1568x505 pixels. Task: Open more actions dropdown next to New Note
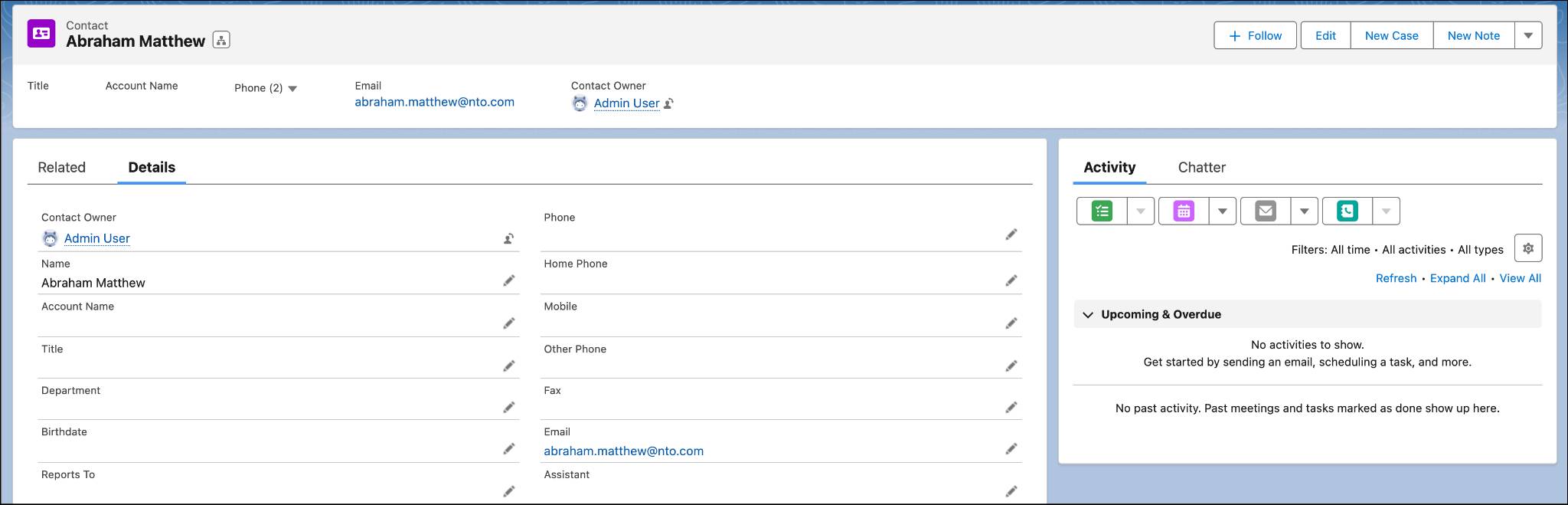tap(1528, 35)
